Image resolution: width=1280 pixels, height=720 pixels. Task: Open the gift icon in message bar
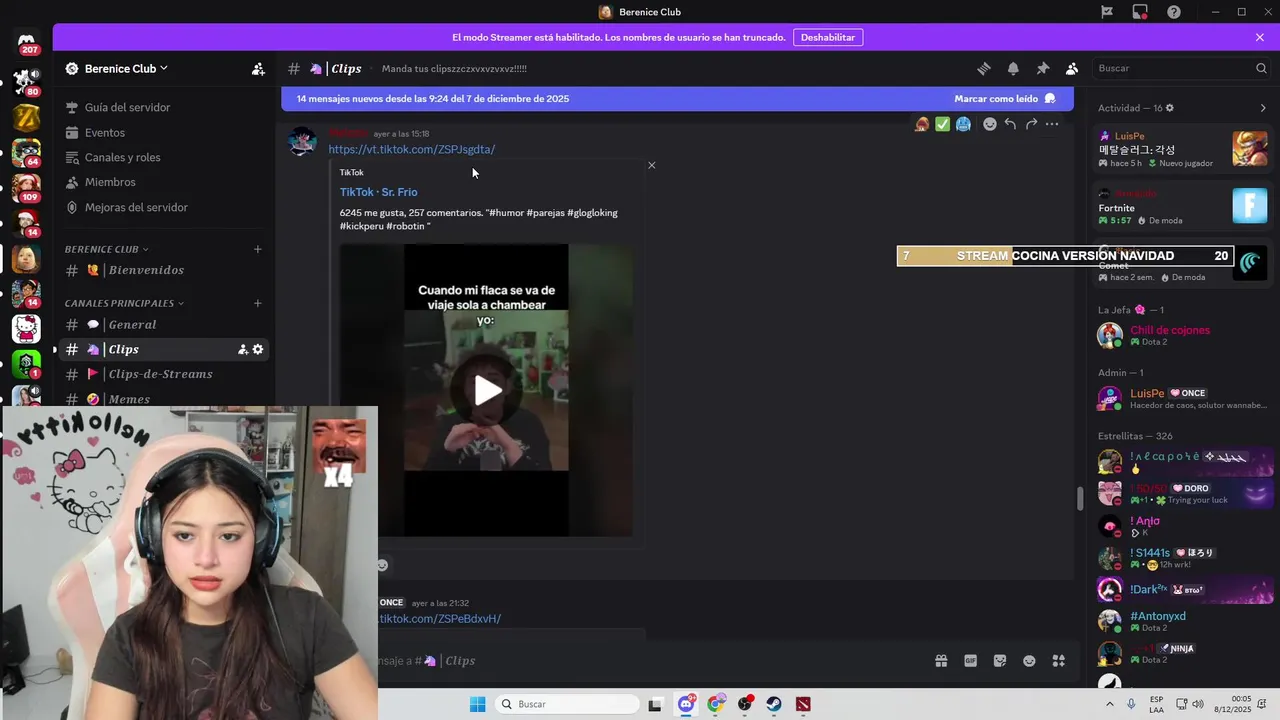pos(941,661)
